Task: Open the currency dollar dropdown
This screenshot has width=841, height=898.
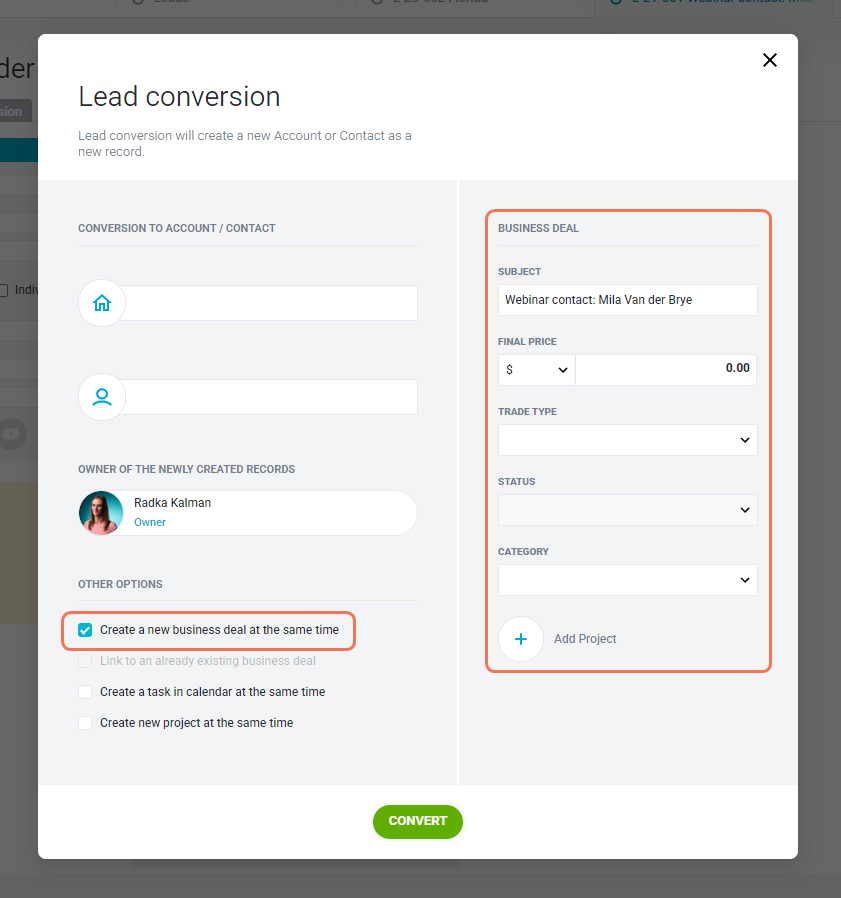Action: [x=537, y=370]
